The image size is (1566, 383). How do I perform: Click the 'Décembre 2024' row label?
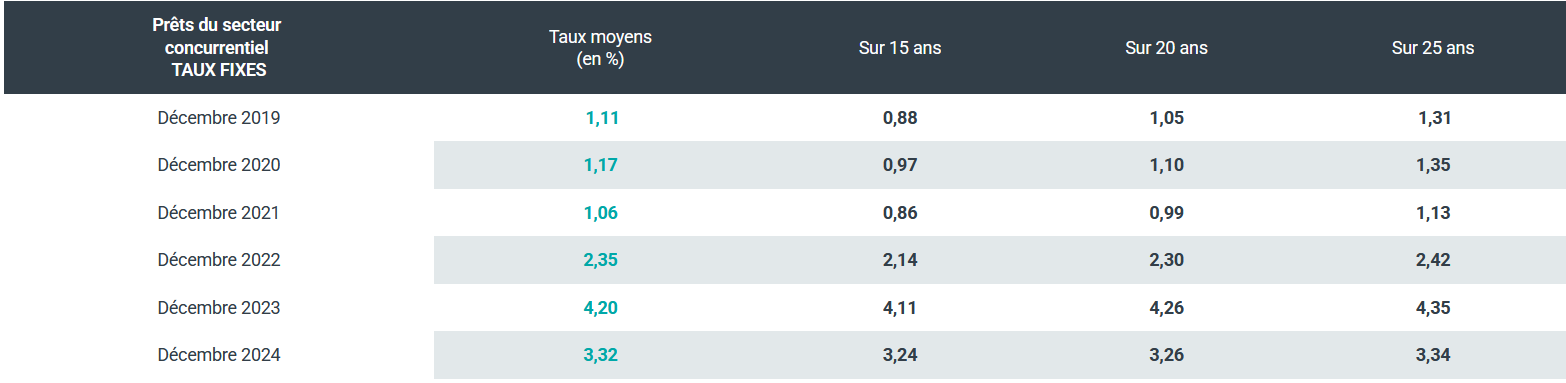(x=219, y=355)
